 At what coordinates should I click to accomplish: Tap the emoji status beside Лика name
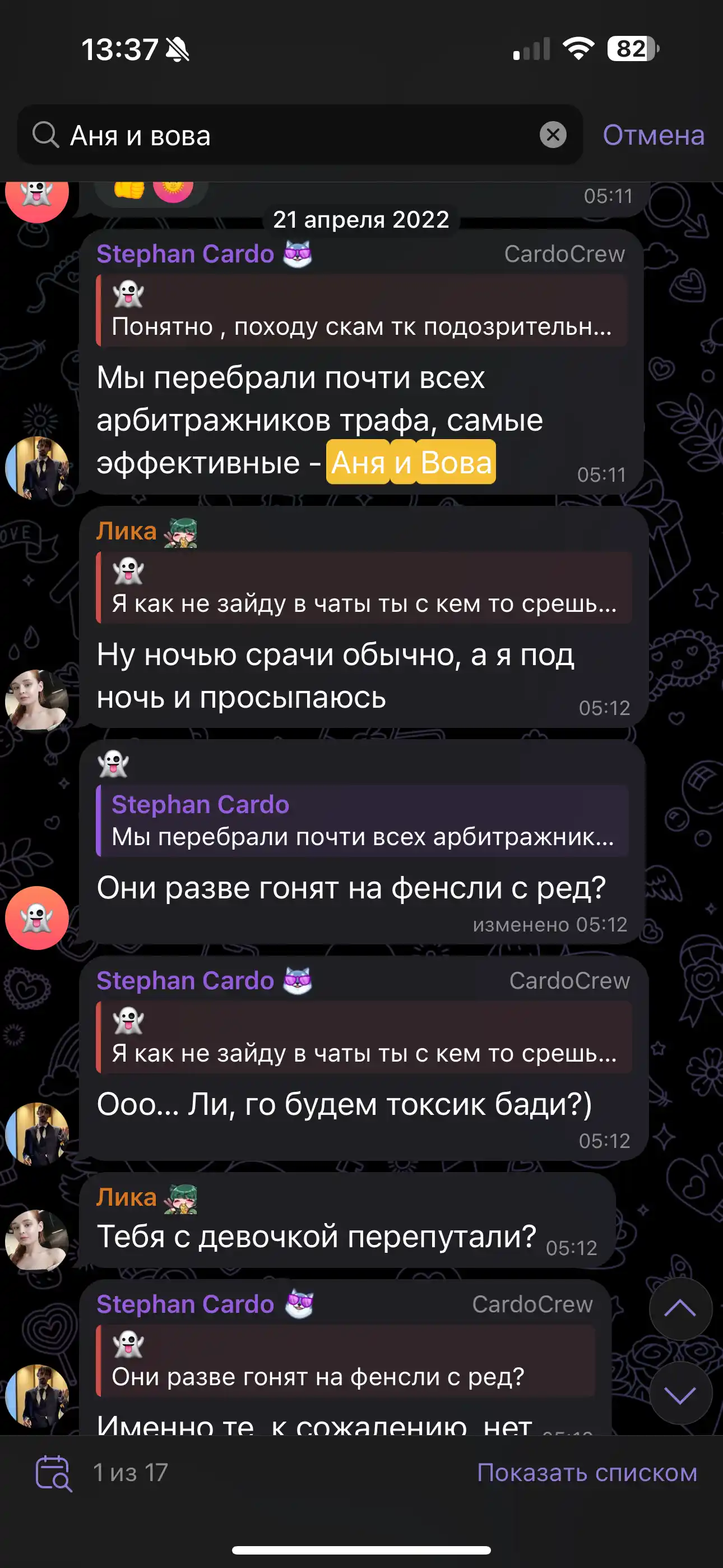click(180, 532)
